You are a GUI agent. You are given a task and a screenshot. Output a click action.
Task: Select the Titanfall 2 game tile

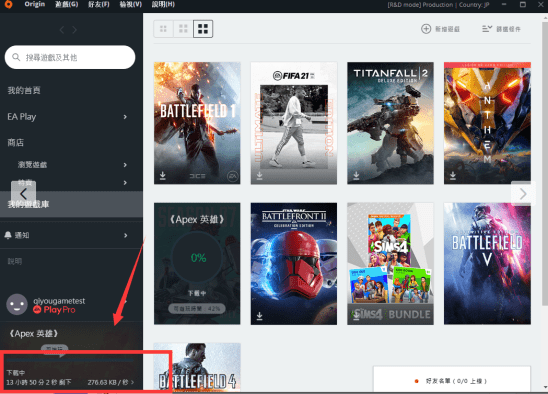pyautogui.click(x=390, y=123)
